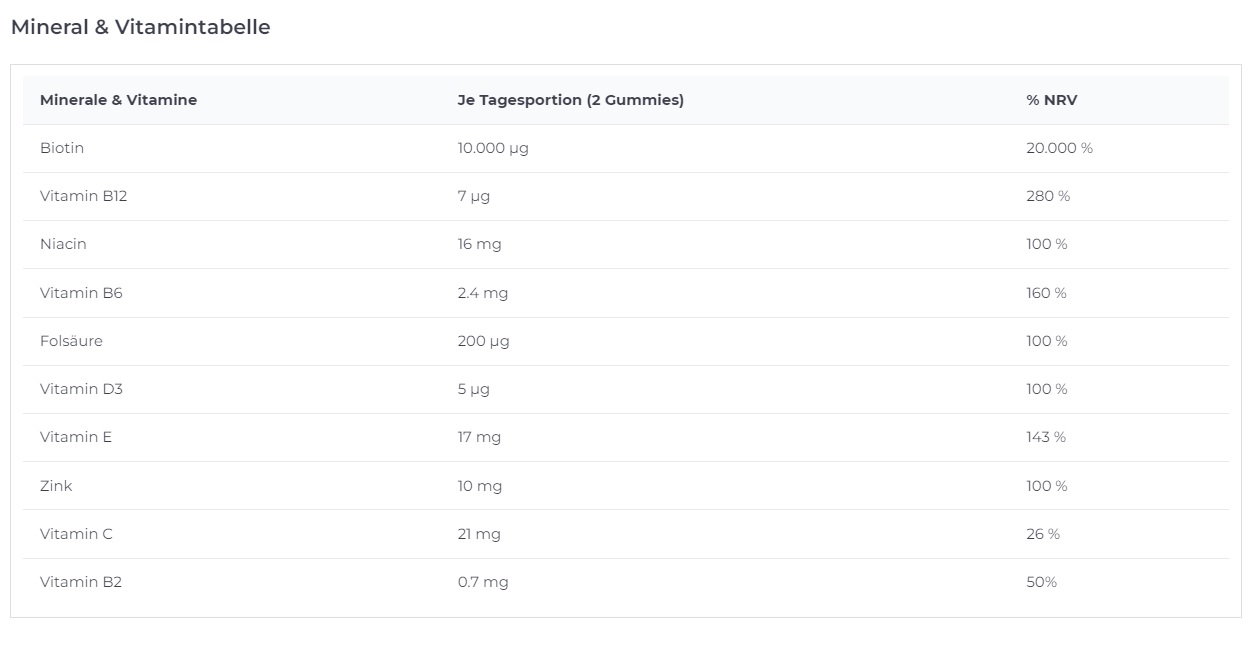Select the Vitamin B2 row label
Screen dimensions: 1254x648
click(81, 582)
